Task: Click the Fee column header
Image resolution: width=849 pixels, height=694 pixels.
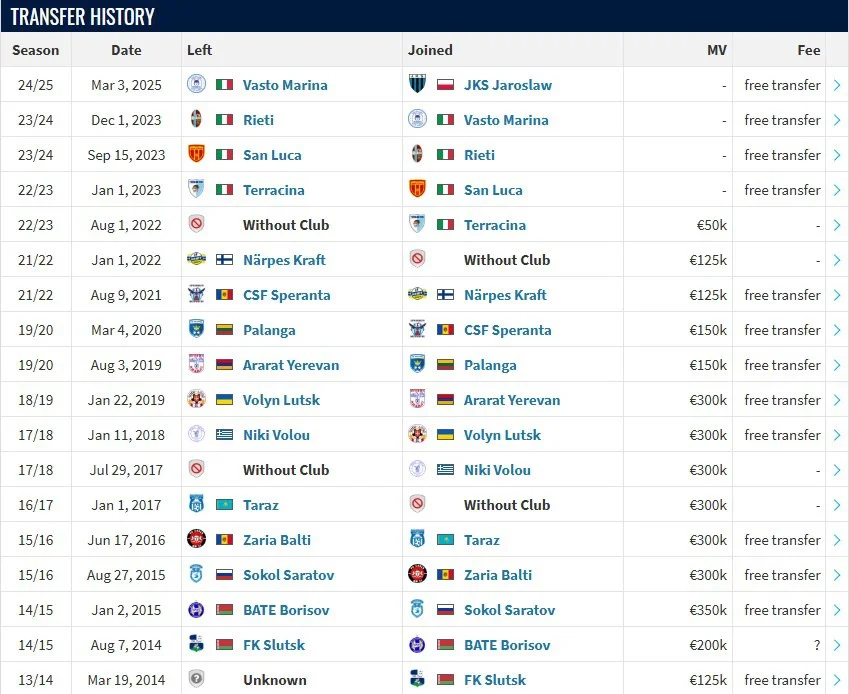Action: tap(808, 50)
